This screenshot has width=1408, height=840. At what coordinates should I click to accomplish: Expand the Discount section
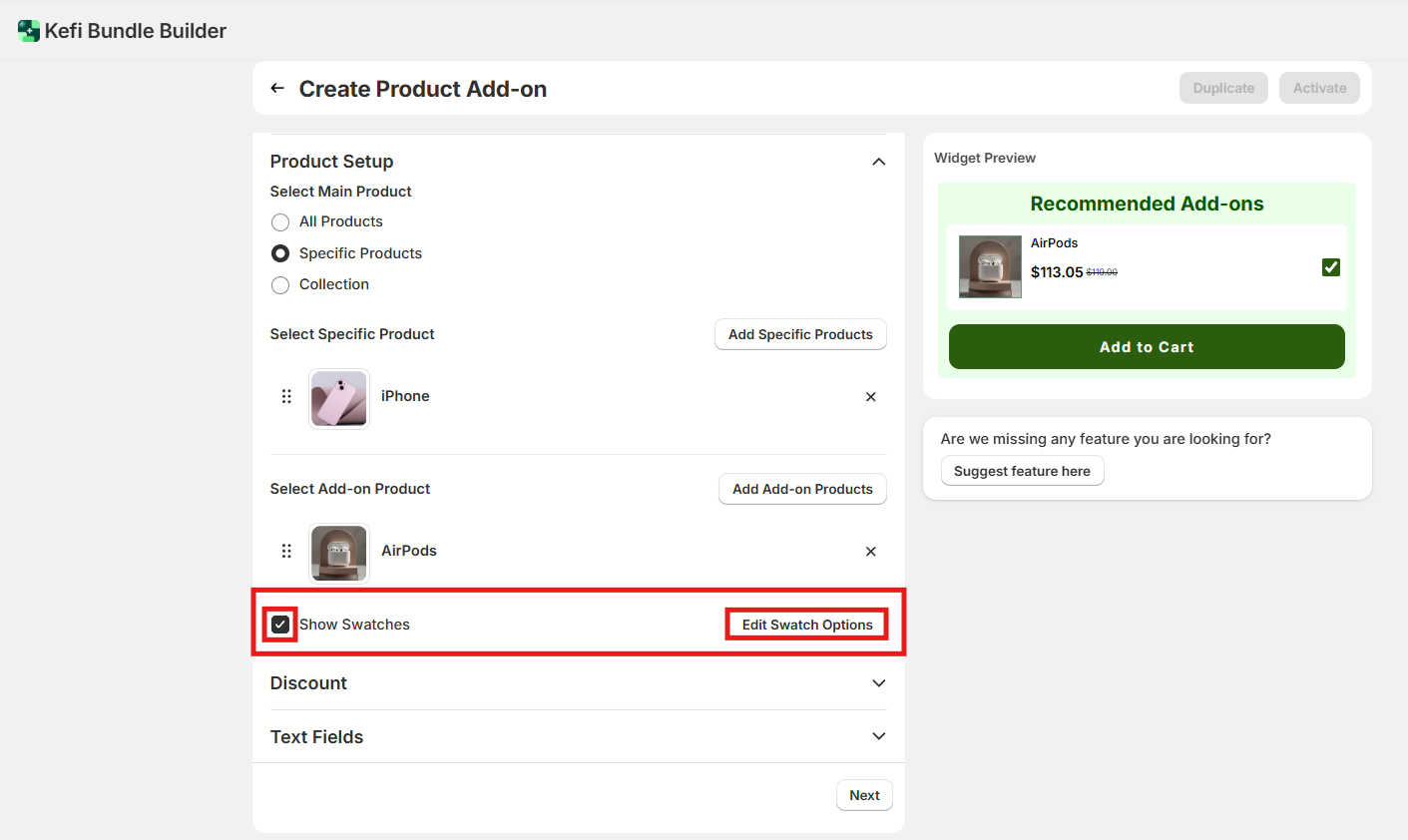[878, 683]
